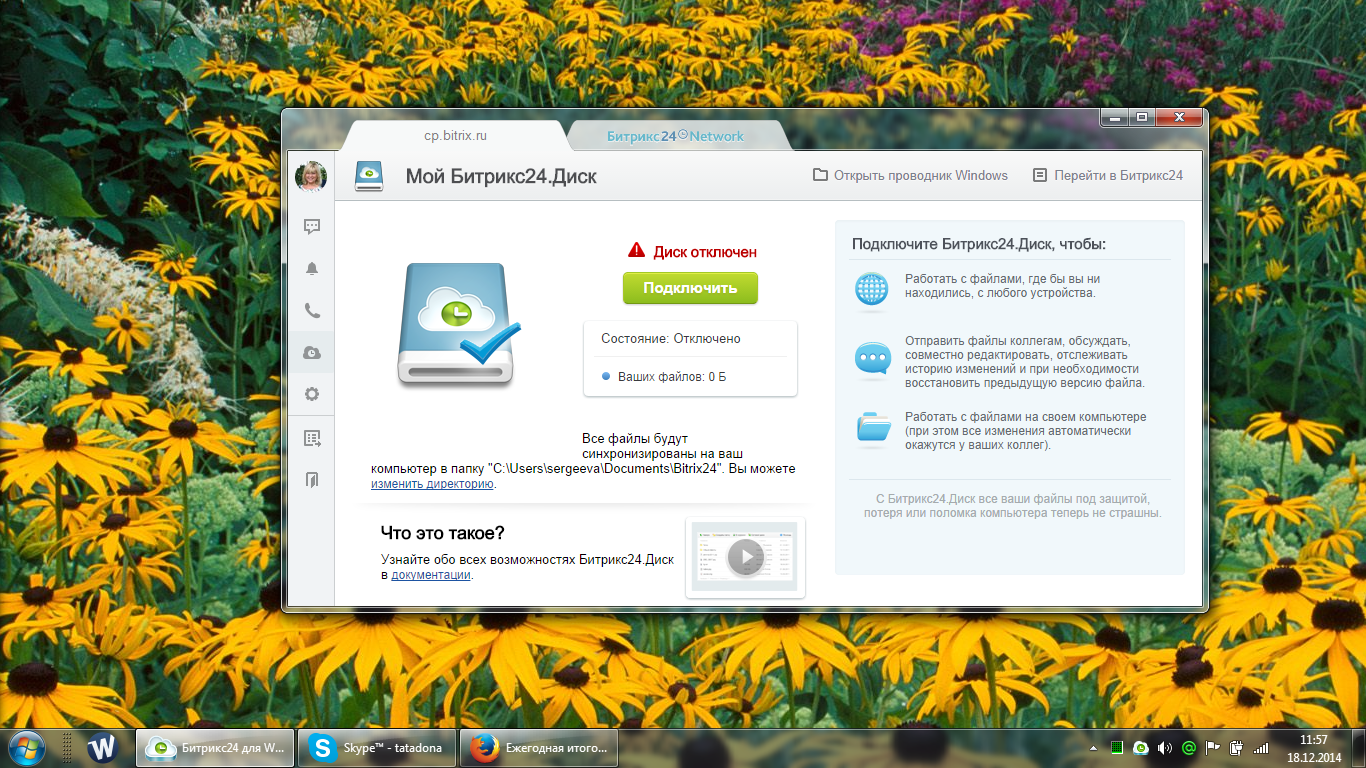Click the list-with-arrow icon in the sidebar

312,438
